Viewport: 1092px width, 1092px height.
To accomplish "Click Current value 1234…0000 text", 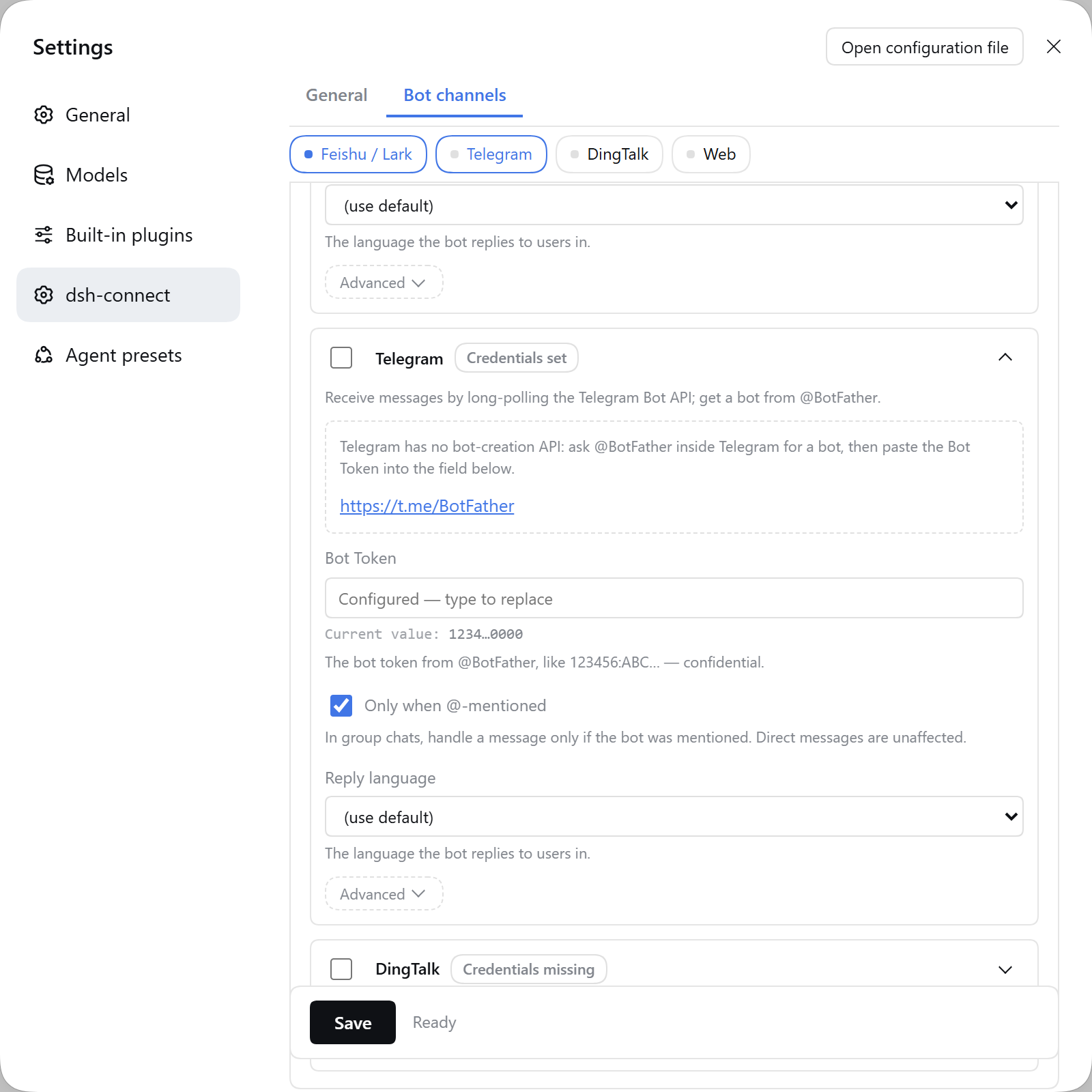I will coord(424,634).
